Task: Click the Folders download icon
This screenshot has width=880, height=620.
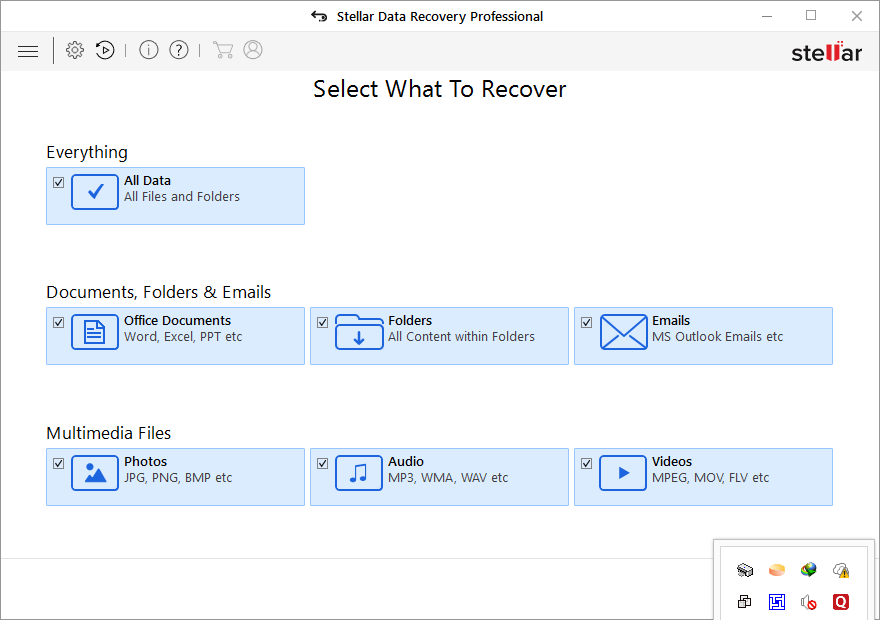Action: pyautogui.click(x=359, y=332)
